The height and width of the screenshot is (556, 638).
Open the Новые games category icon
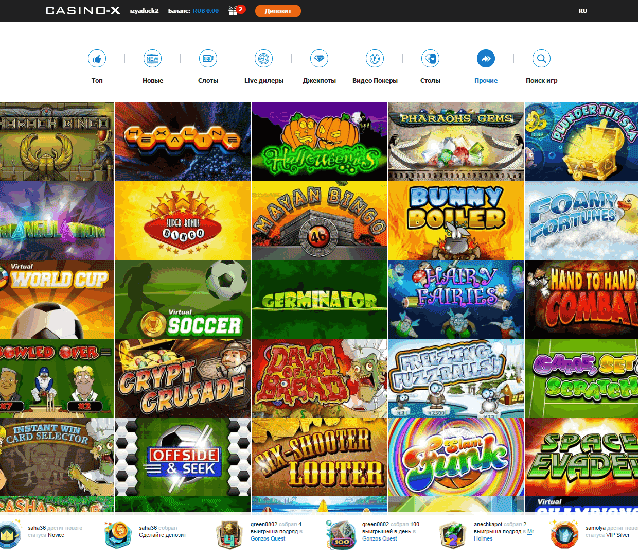click(153, 59)
